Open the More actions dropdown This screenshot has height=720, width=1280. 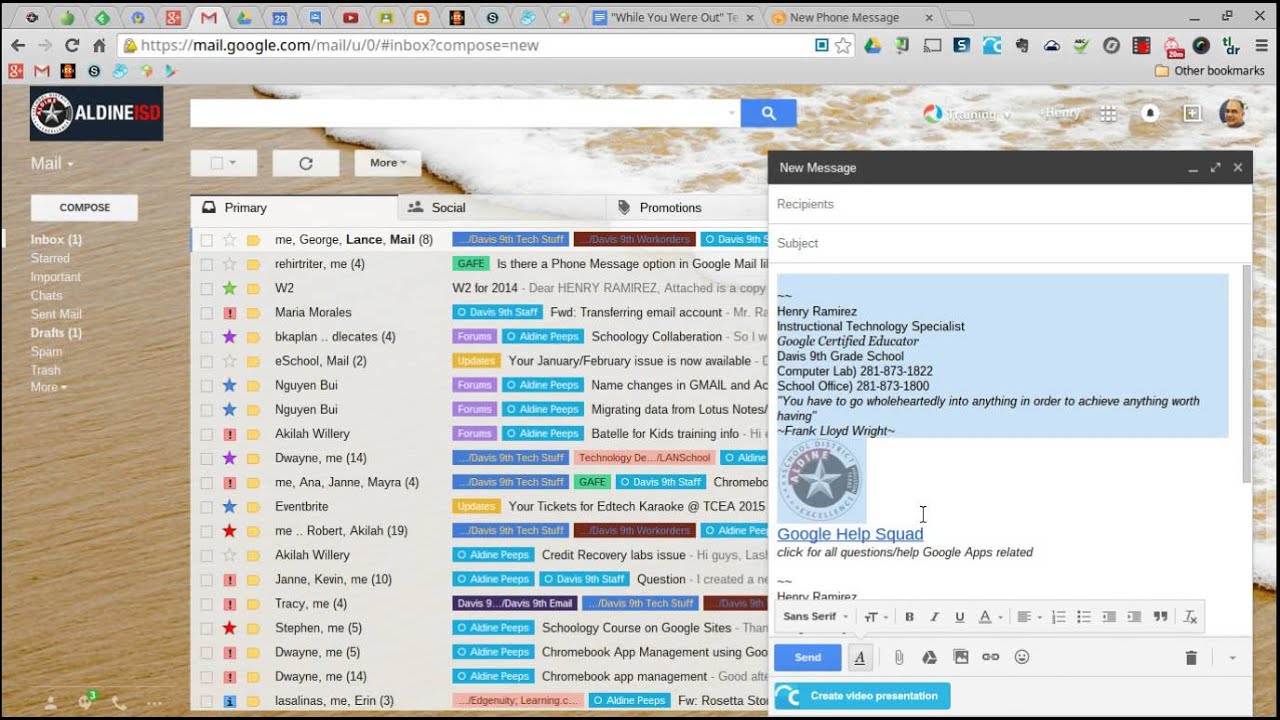[x=388, y=163]
